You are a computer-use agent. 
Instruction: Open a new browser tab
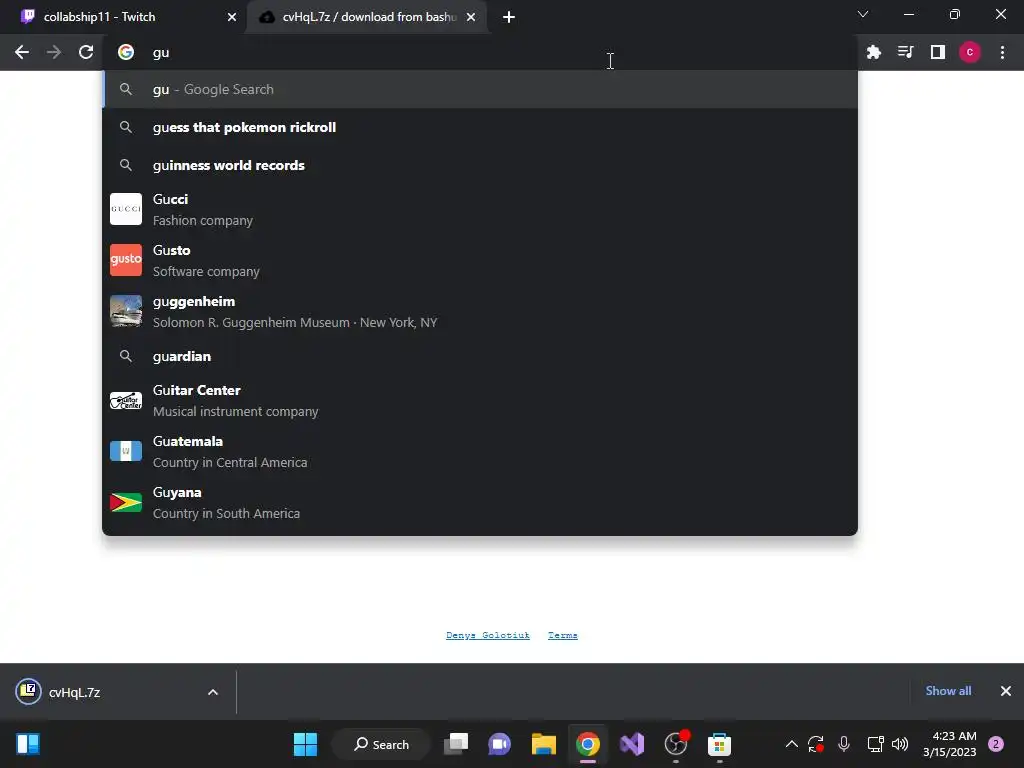509,17
